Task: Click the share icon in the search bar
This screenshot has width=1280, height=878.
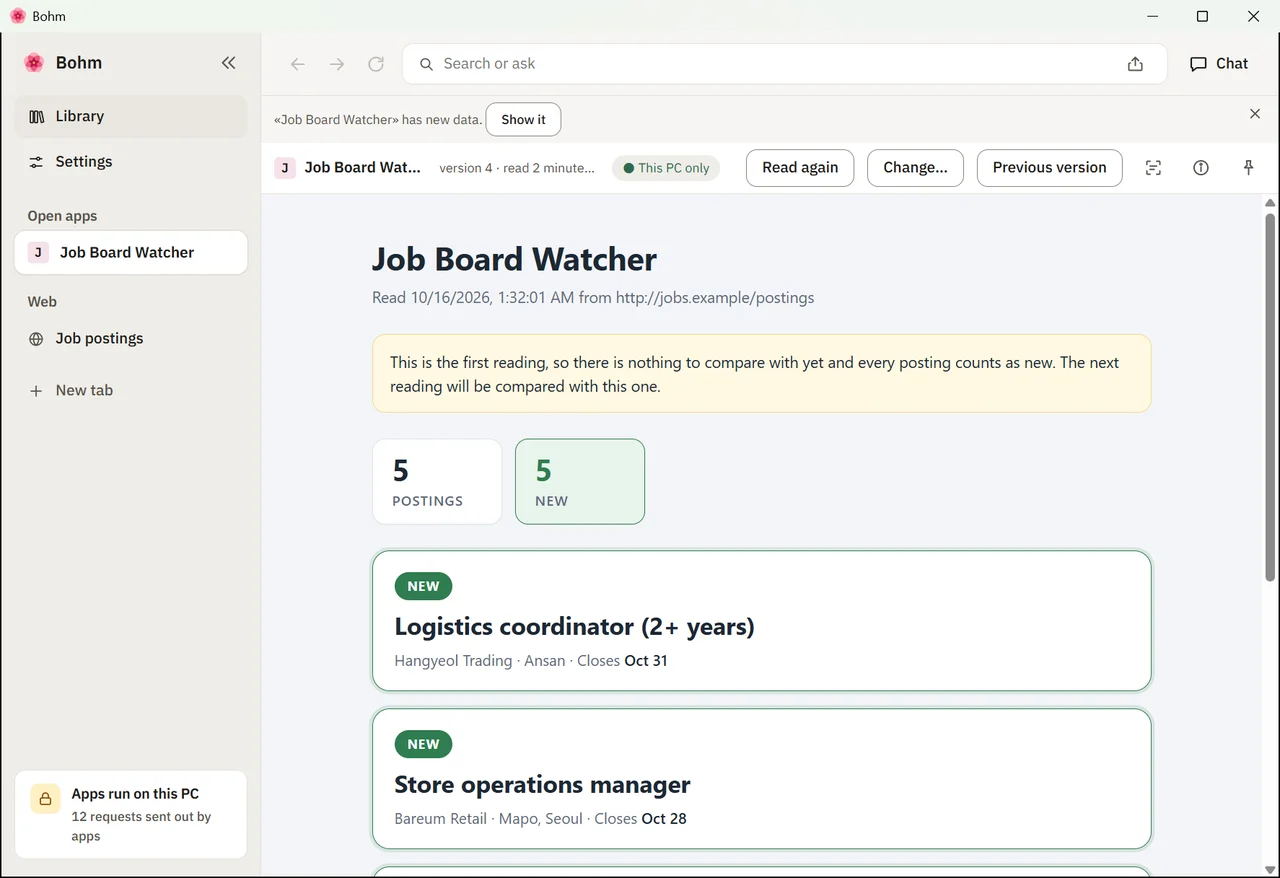Action: 1135,64
